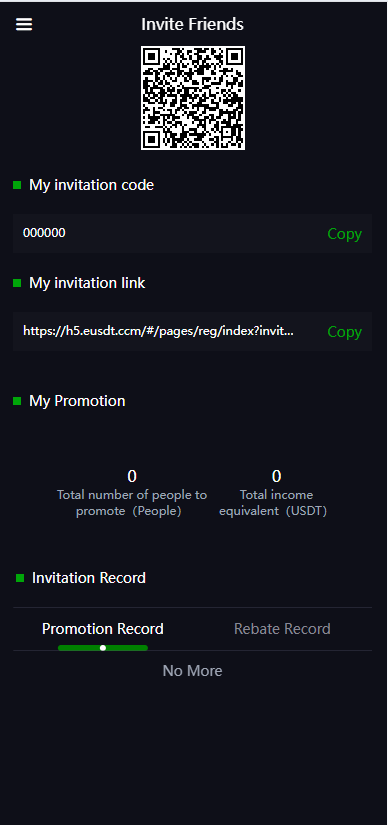Click the green square beside My invitation code
Viewport: 388px width, 825px height.
click(17, 185)
